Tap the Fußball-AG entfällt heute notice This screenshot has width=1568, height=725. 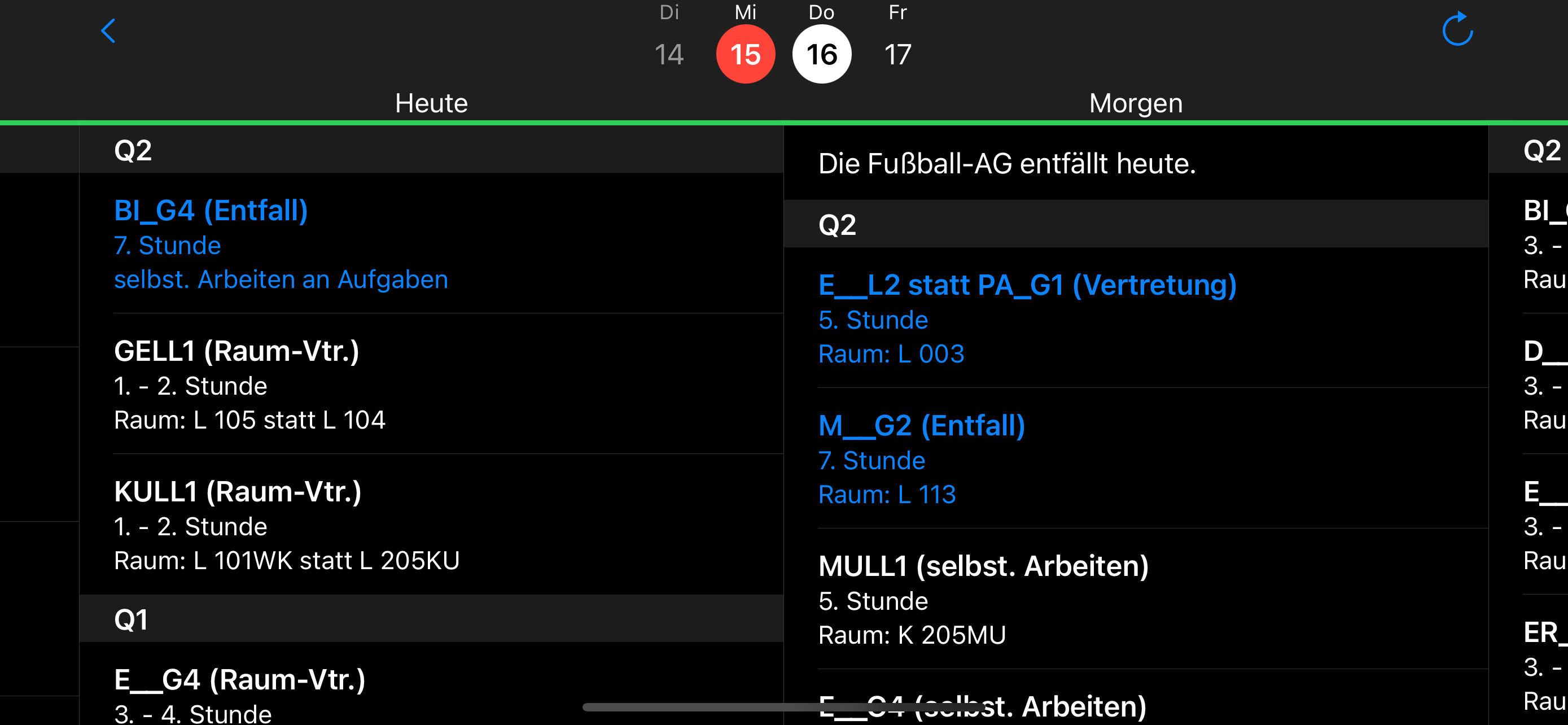pos(1136,163)
